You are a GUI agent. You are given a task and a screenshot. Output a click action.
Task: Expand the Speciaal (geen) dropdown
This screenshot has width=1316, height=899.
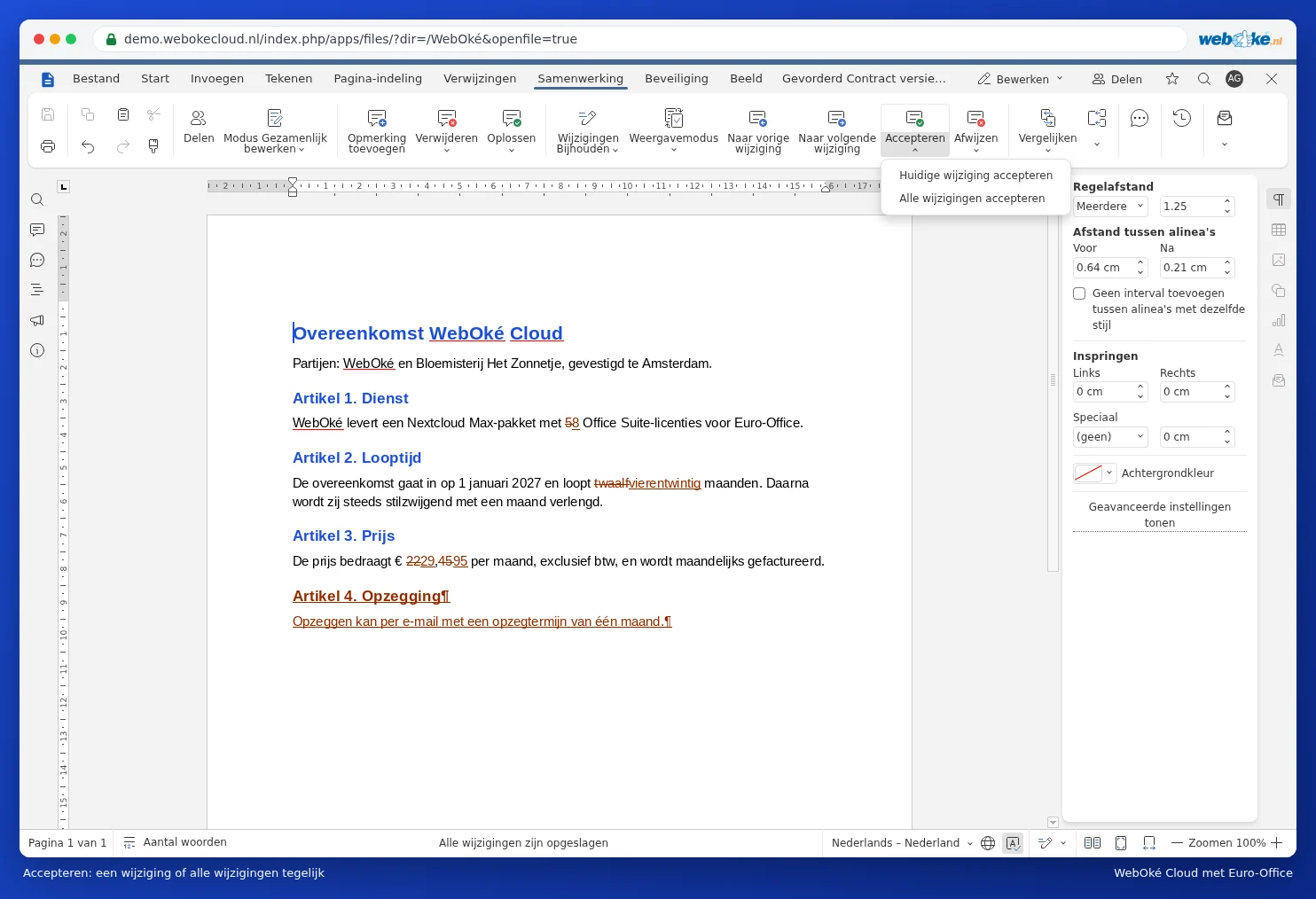(1110, 437)
